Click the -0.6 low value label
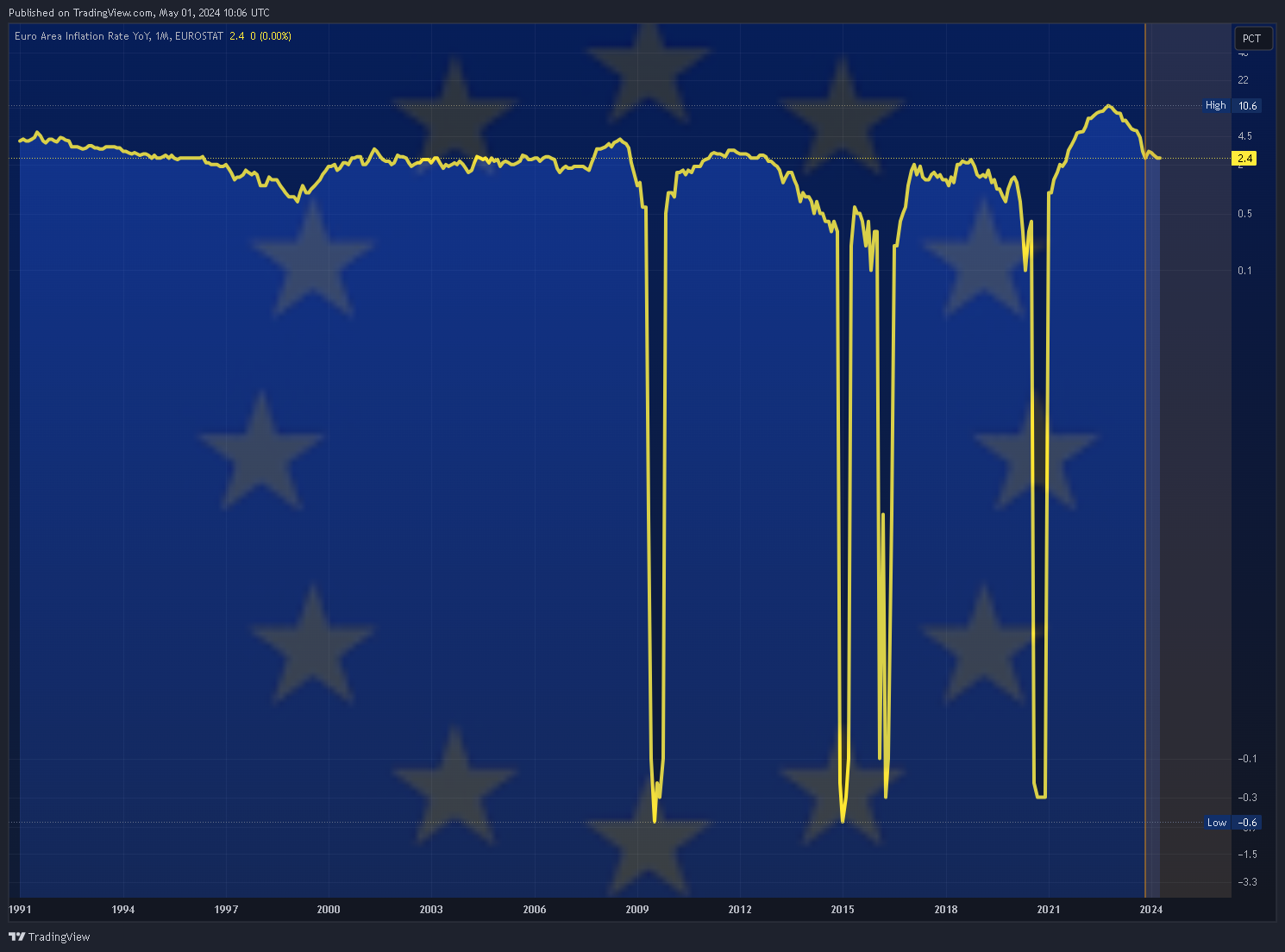Viewport: 1285px width, 952px height. point(1248,823)
